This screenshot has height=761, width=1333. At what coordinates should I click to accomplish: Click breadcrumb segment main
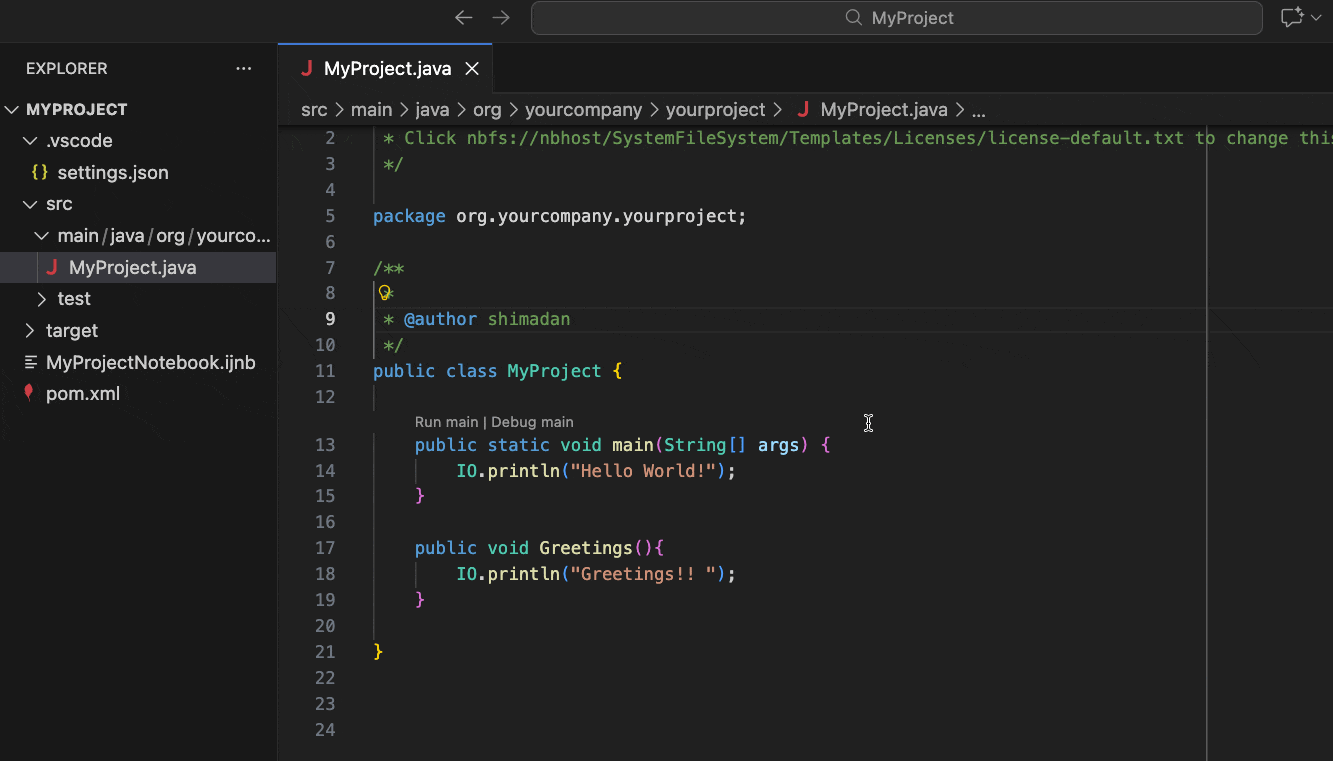(x=371, y=110)
